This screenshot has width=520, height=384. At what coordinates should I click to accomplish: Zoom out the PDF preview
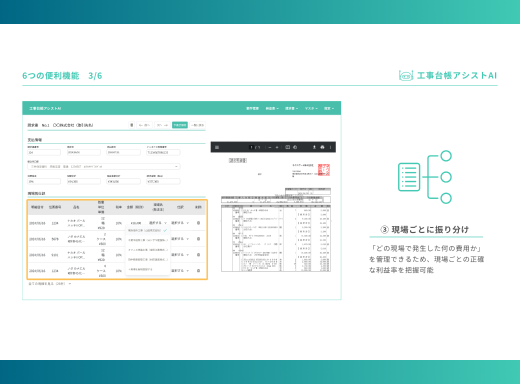(x=270, y=147)
